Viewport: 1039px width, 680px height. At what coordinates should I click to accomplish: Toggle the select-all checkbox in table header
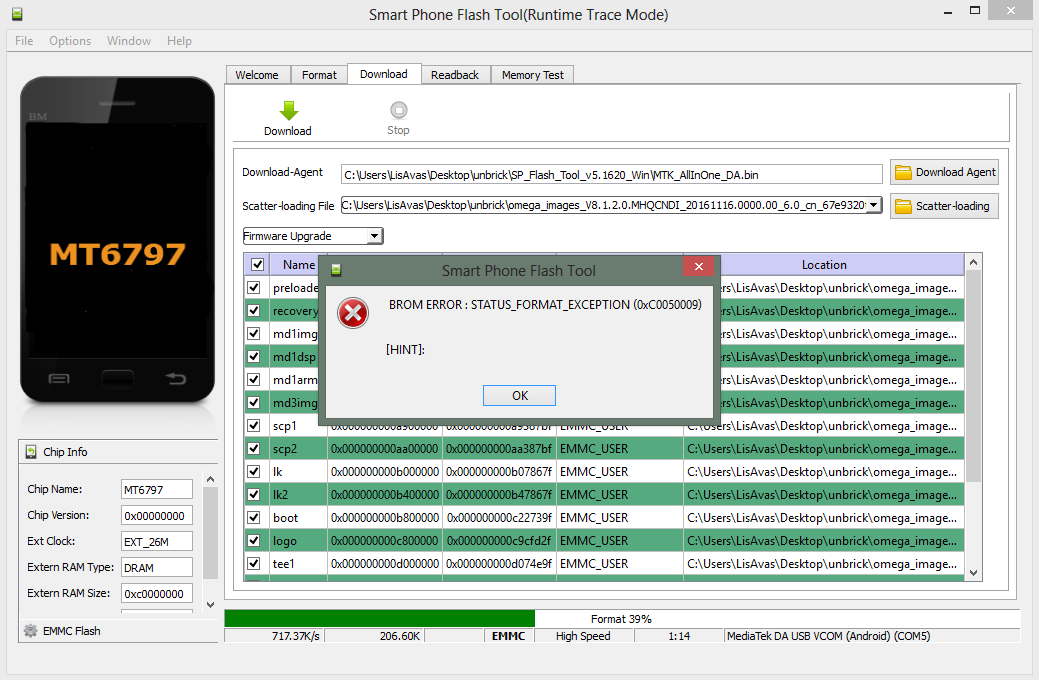(257, 265)
